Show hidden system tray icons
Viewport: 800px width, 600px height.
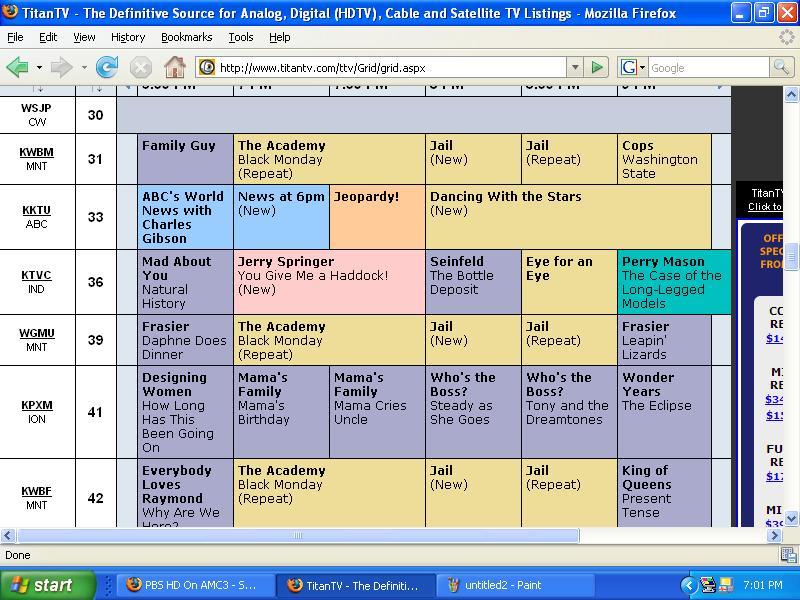tap(689, 585)
